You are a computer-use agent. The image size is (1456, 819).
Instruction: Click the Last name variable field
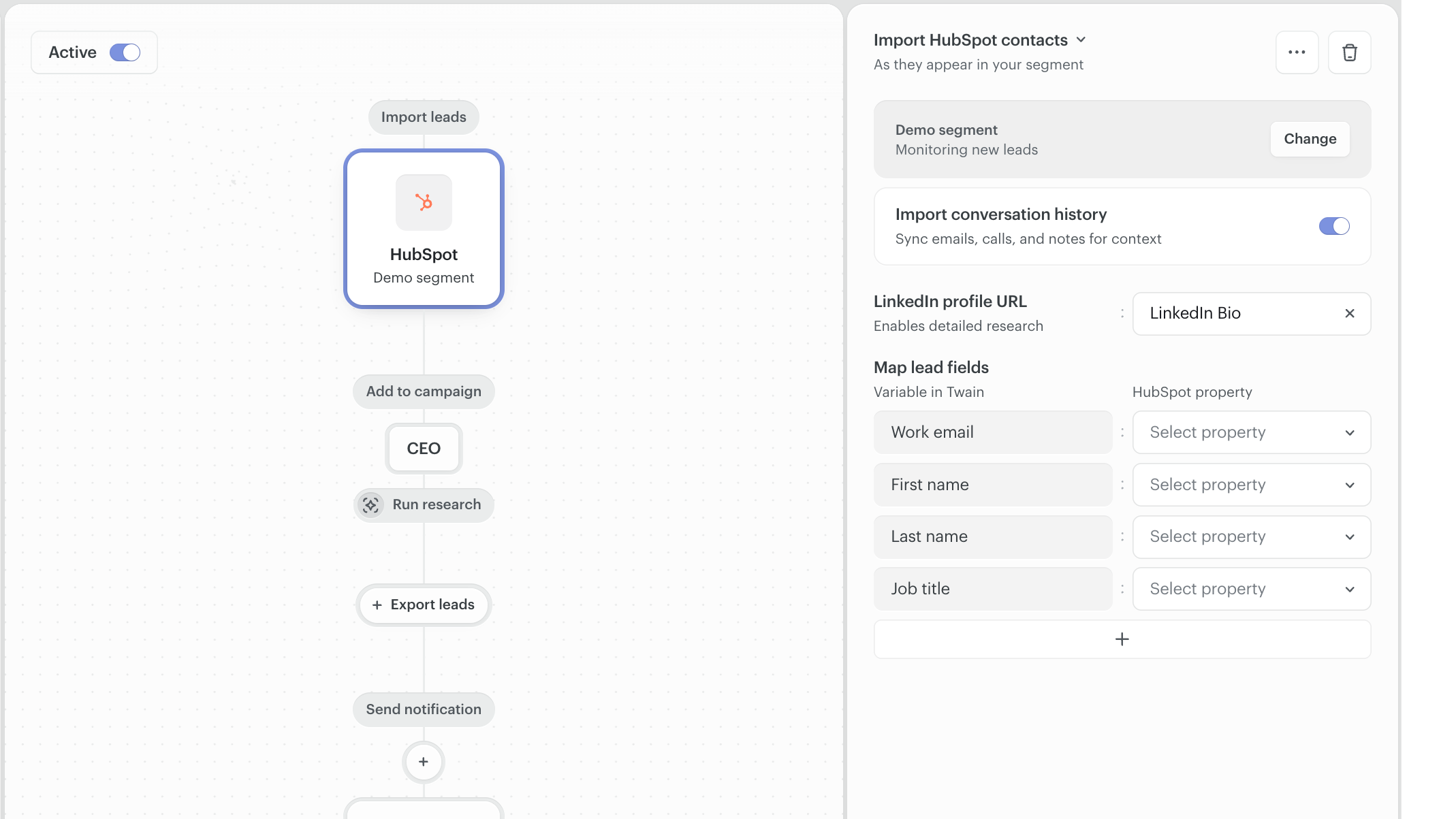[992, 536]
